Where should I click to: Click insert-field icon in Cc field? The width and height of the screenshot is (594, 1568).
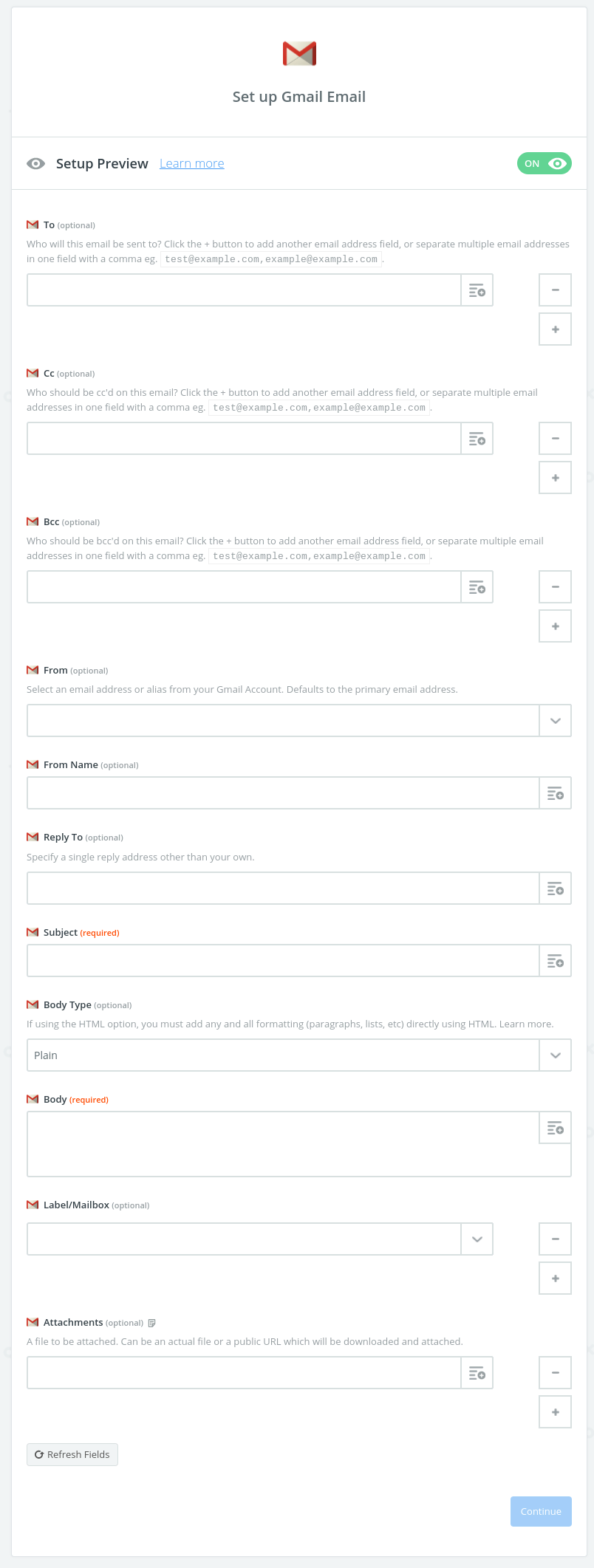click(x=477, y=439)
